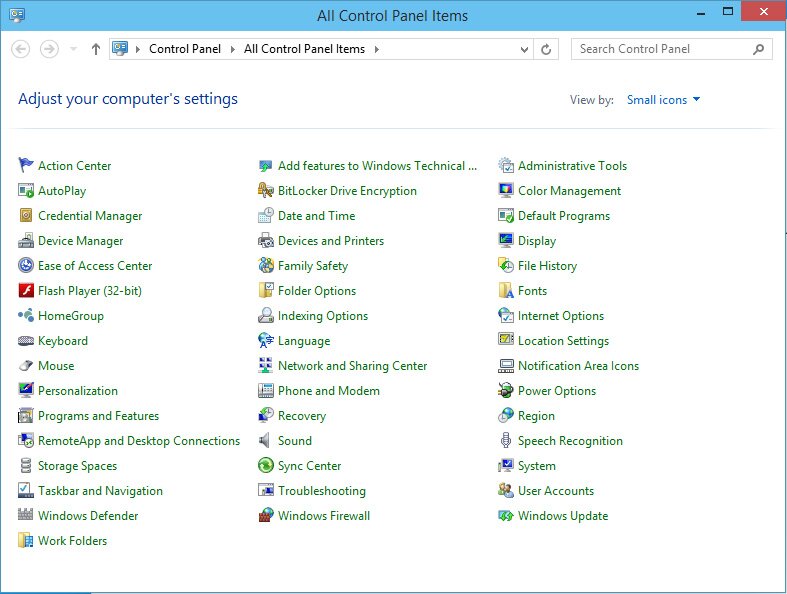Click the Action Center flag icon
This screenshot has height=594, width=787.
(x=26, y=165)
